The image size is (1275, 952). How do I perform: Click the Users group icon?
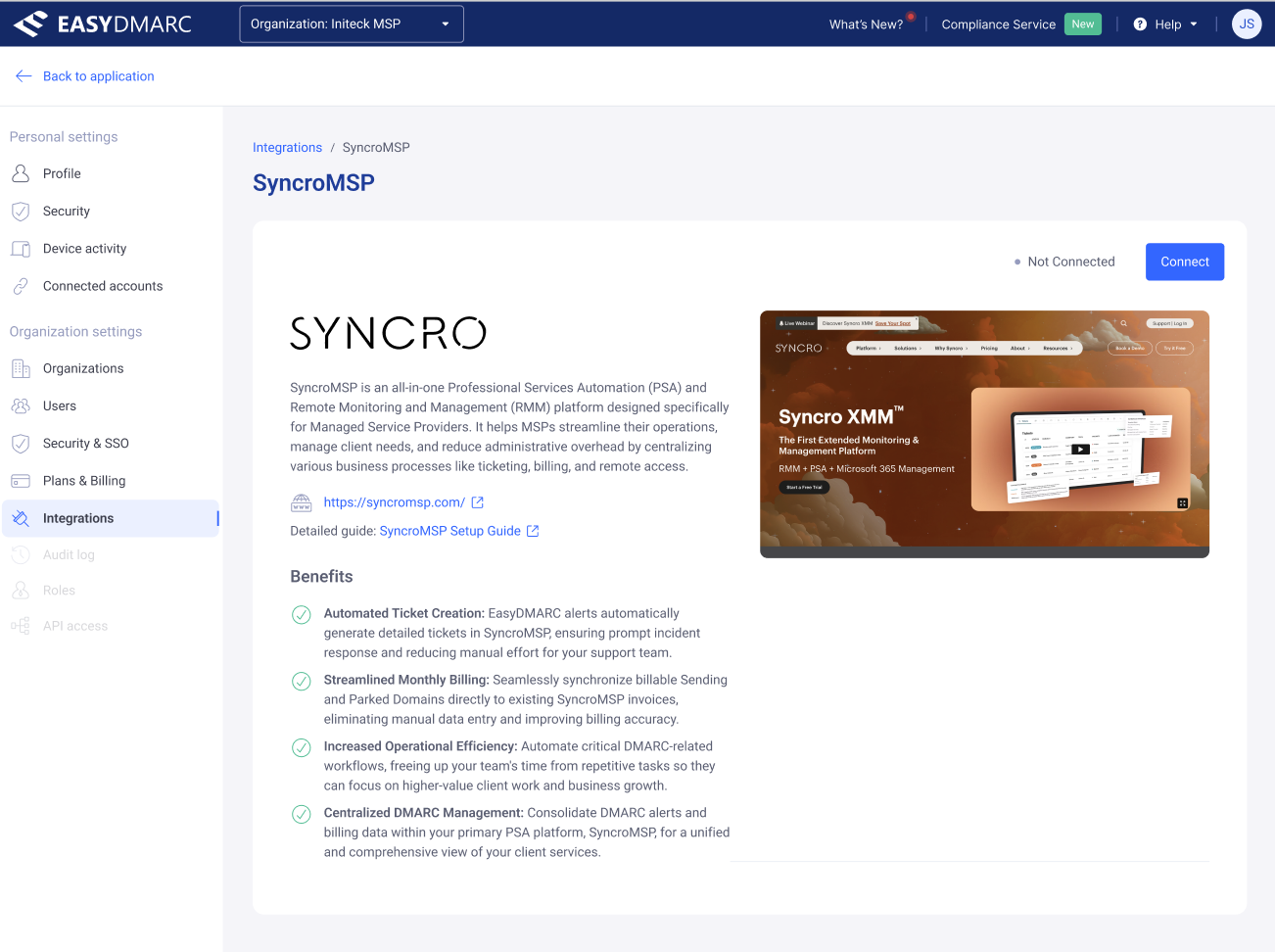click(21, 405)
